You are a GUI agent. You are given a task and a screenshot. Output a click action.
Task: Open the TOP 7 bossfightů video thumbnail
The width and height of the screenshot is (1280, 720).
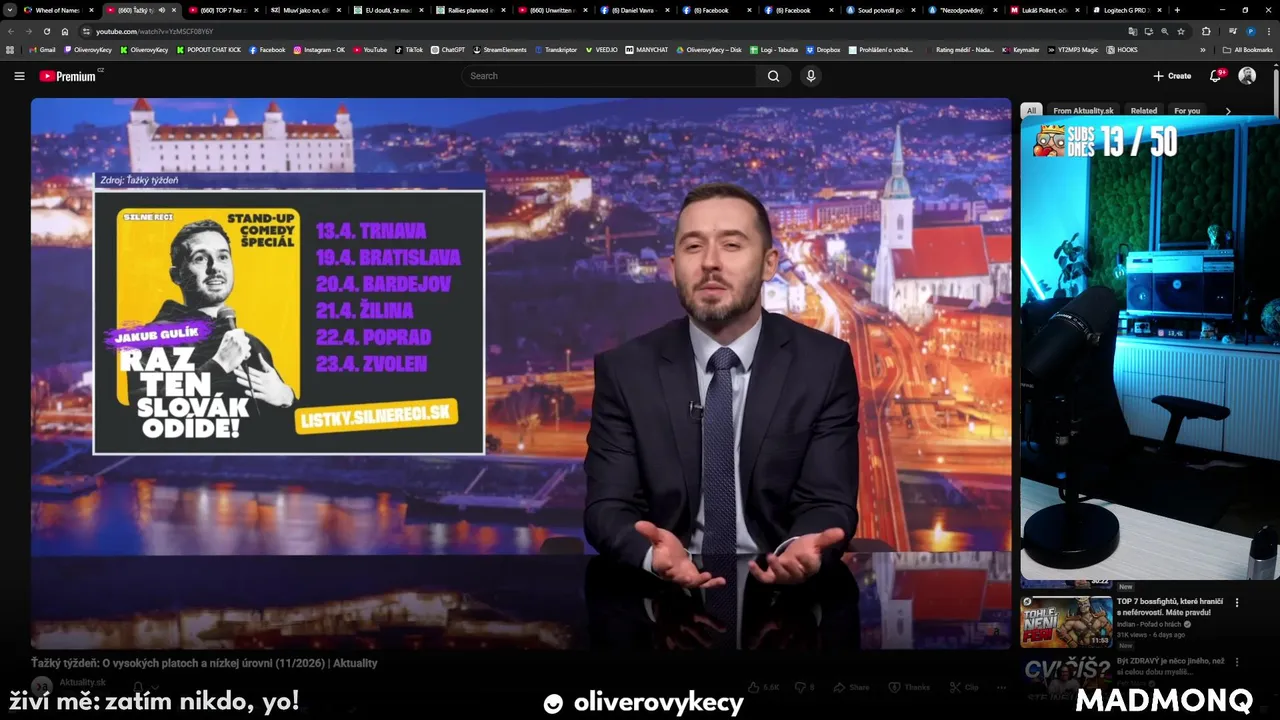point(1066,622)
